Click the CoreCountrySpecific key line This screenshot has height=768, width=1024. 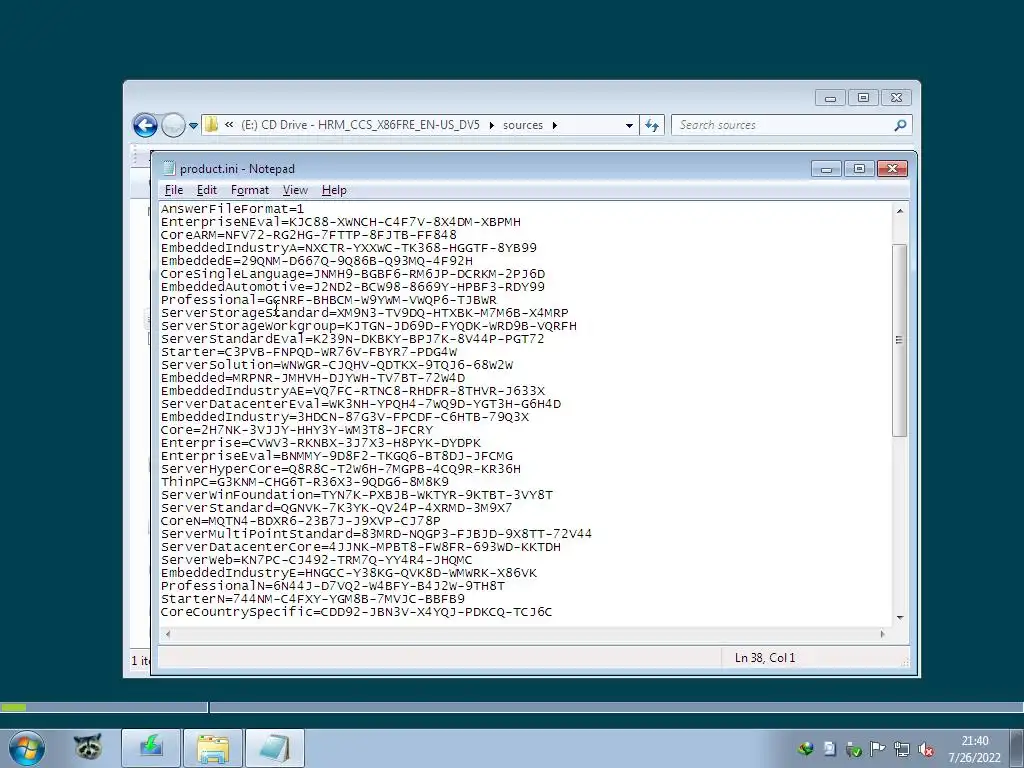coord(357,612)
